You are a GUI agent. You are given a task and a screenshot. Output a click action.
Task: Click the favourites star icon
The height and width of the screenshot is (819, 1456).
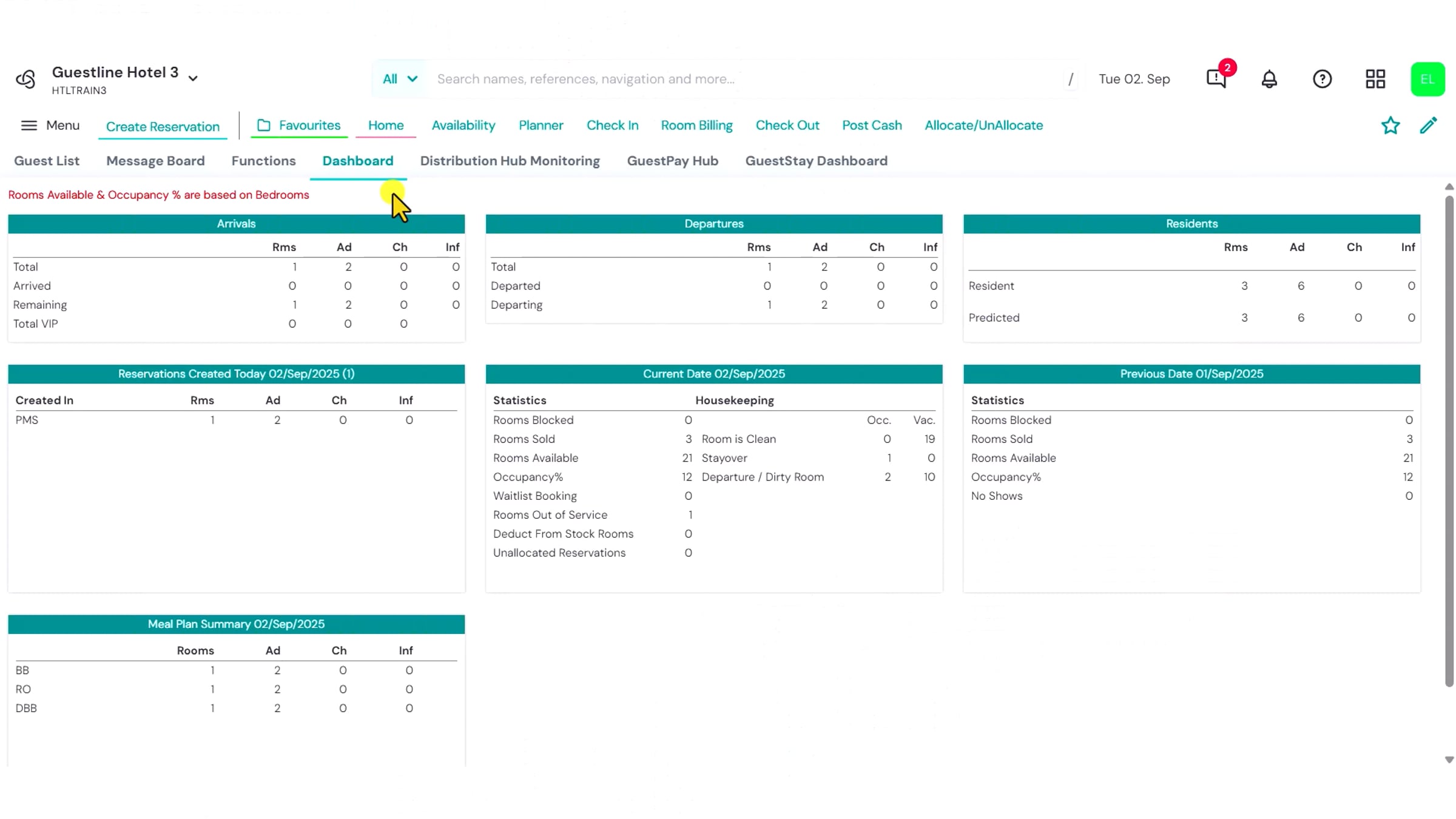click(x=1390, y=126)
